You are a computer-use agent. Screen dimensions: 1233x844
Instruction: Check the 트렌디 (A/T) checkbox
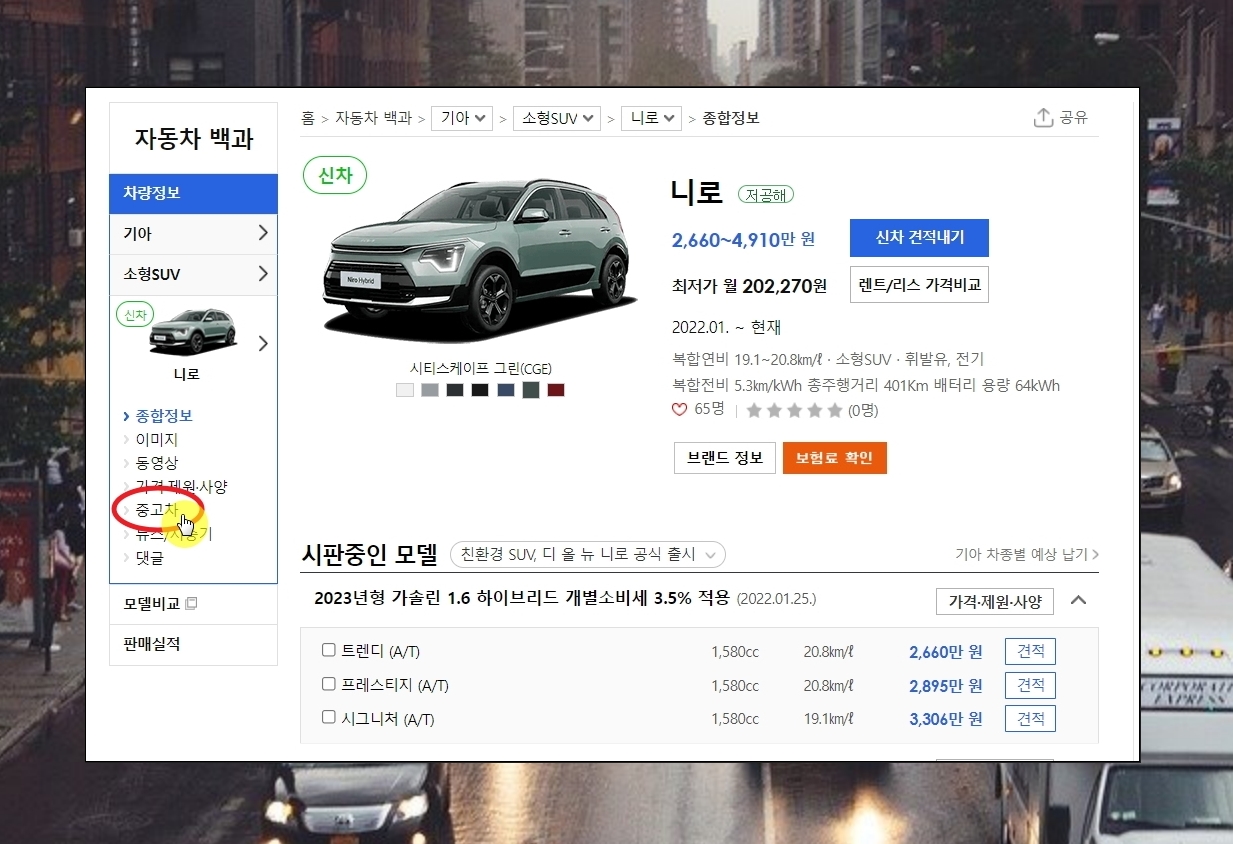point(328,650)
